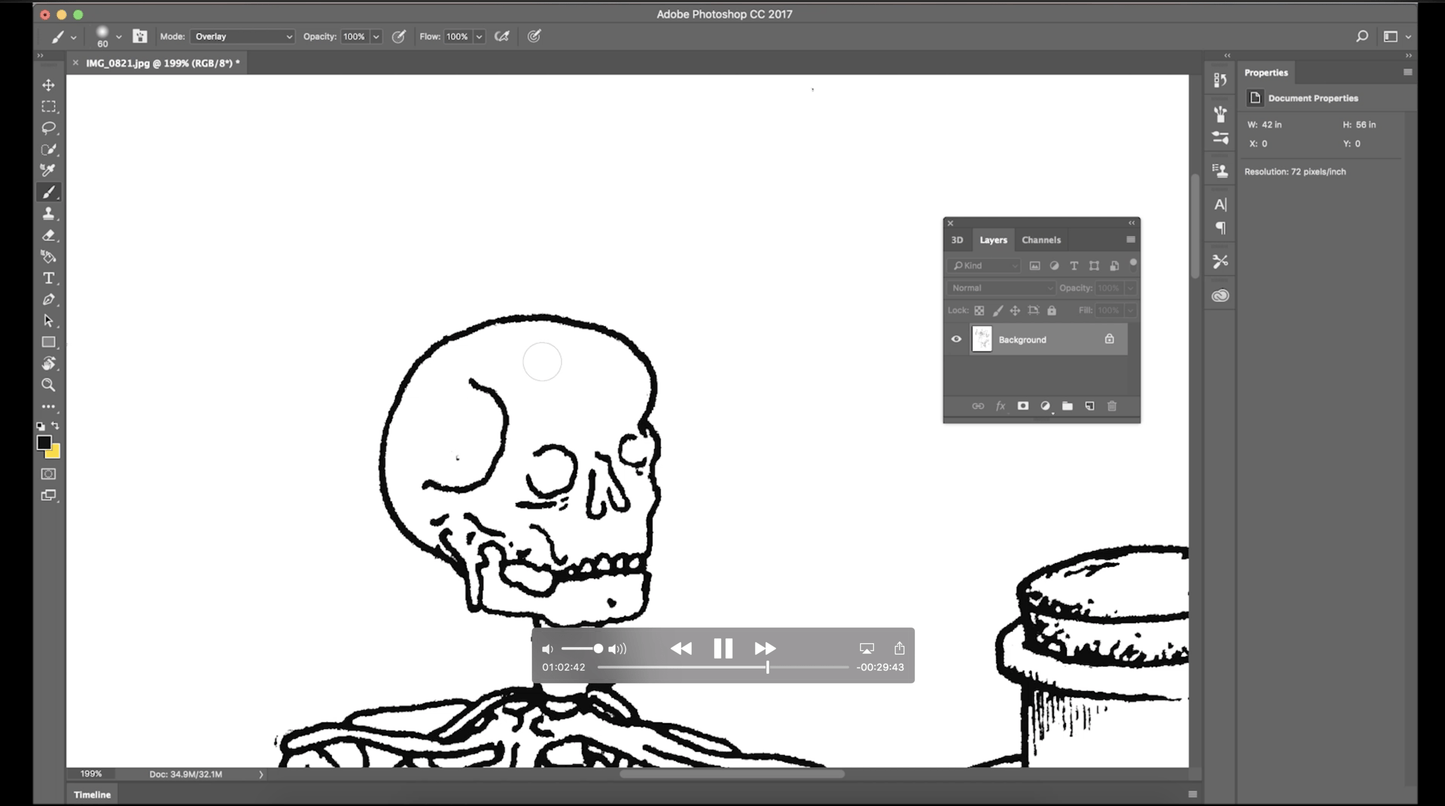Screen dimensions: 1445x806
Task: Open the Flow 100% dropdown arrow
Action: click(479, 37)
